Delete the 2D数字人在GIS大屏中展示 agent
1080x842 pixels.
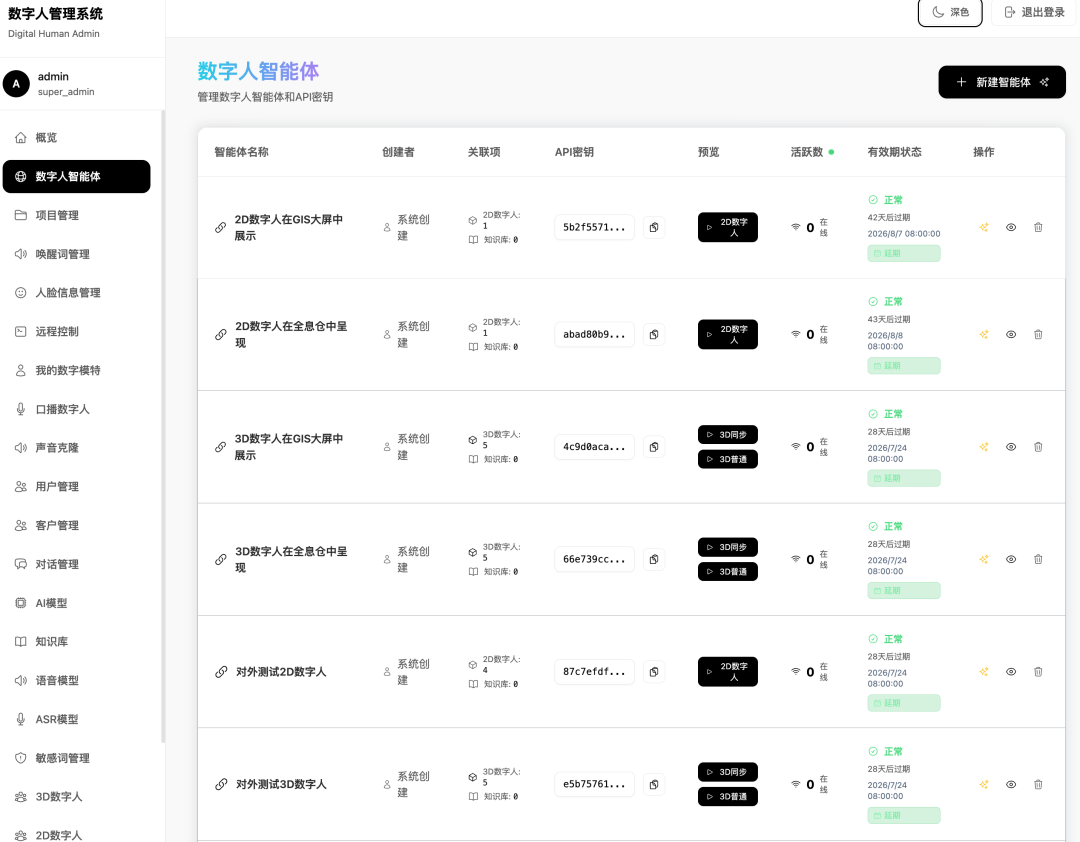point(1038,227)
